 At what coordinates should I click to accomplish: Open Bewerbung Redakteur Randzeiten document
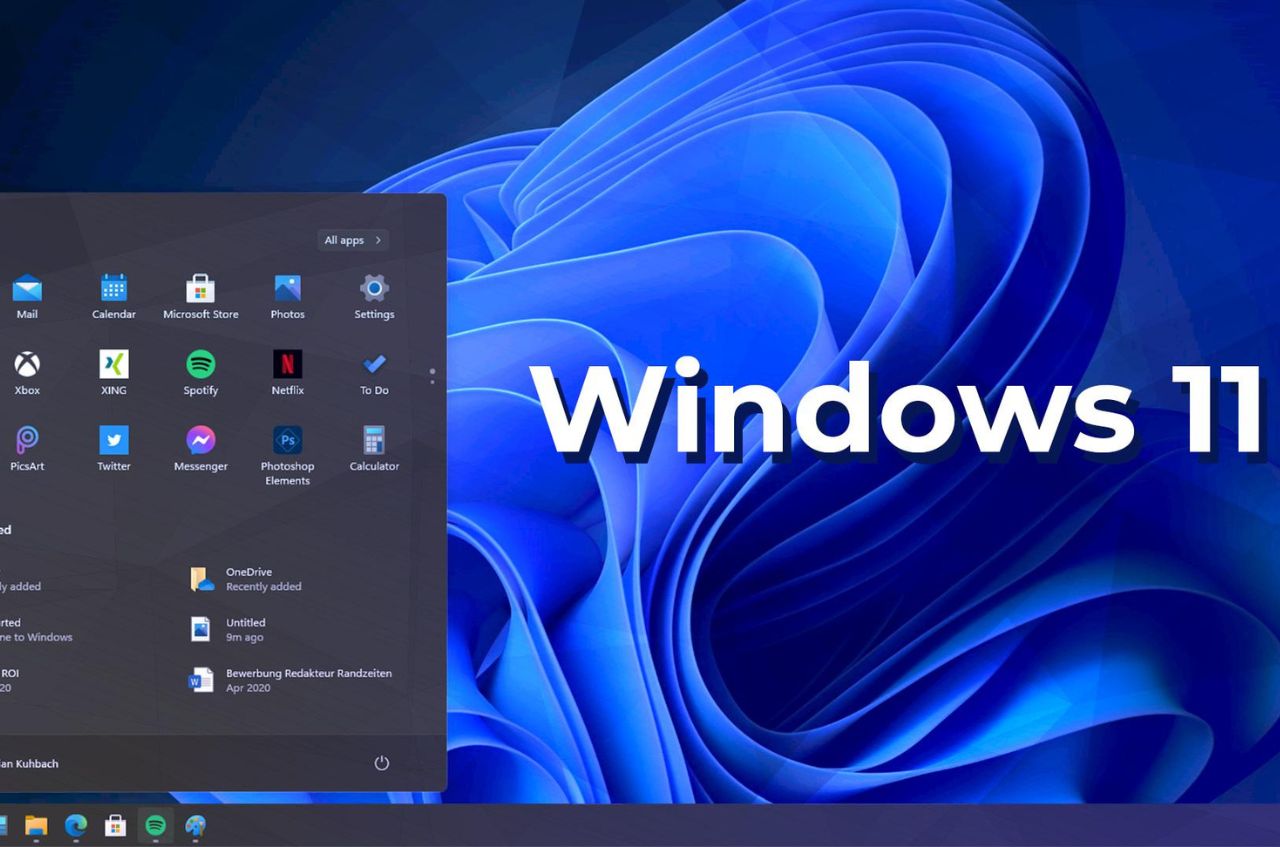click(290, 680)
